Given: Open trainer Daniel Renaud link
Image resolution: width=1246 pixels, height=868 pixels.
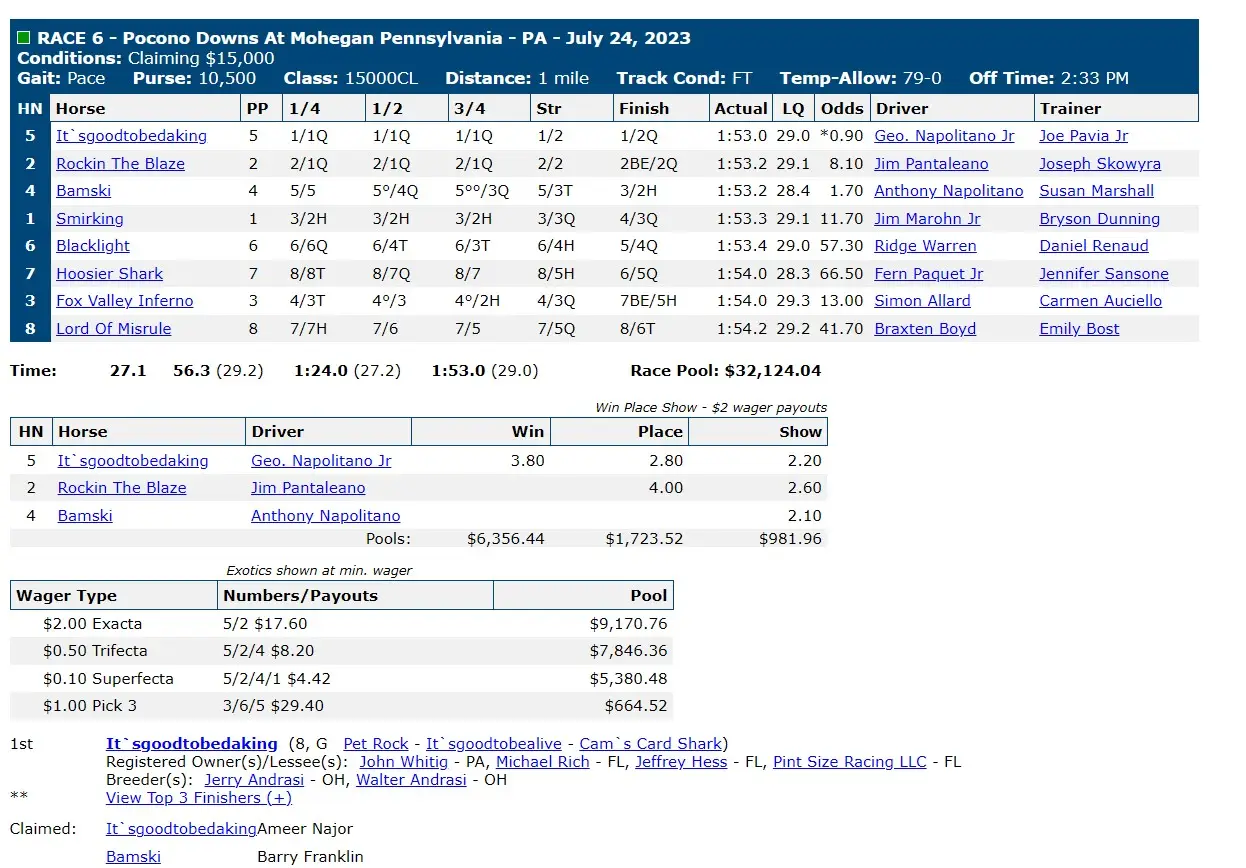Looking at the screenshot, I should tap(1094, 246).
